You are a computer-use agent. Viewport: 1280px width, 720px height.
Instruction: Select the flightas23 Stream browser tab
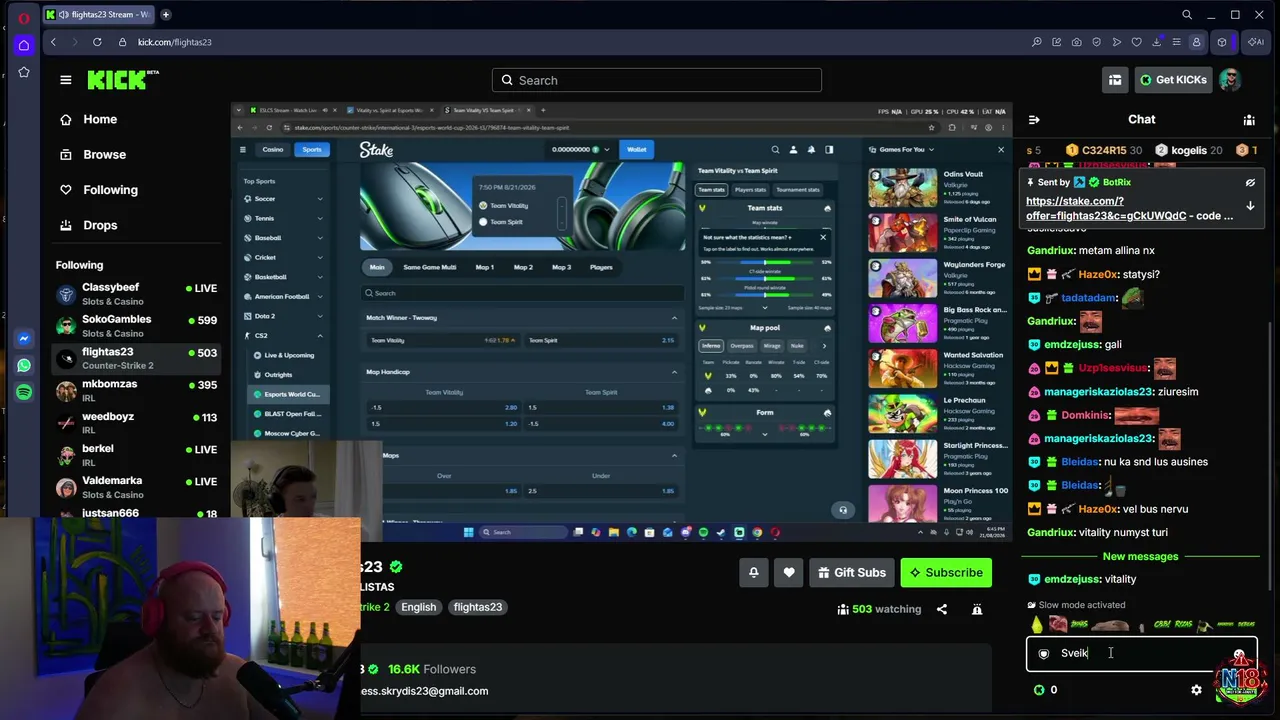coord(100,15)
